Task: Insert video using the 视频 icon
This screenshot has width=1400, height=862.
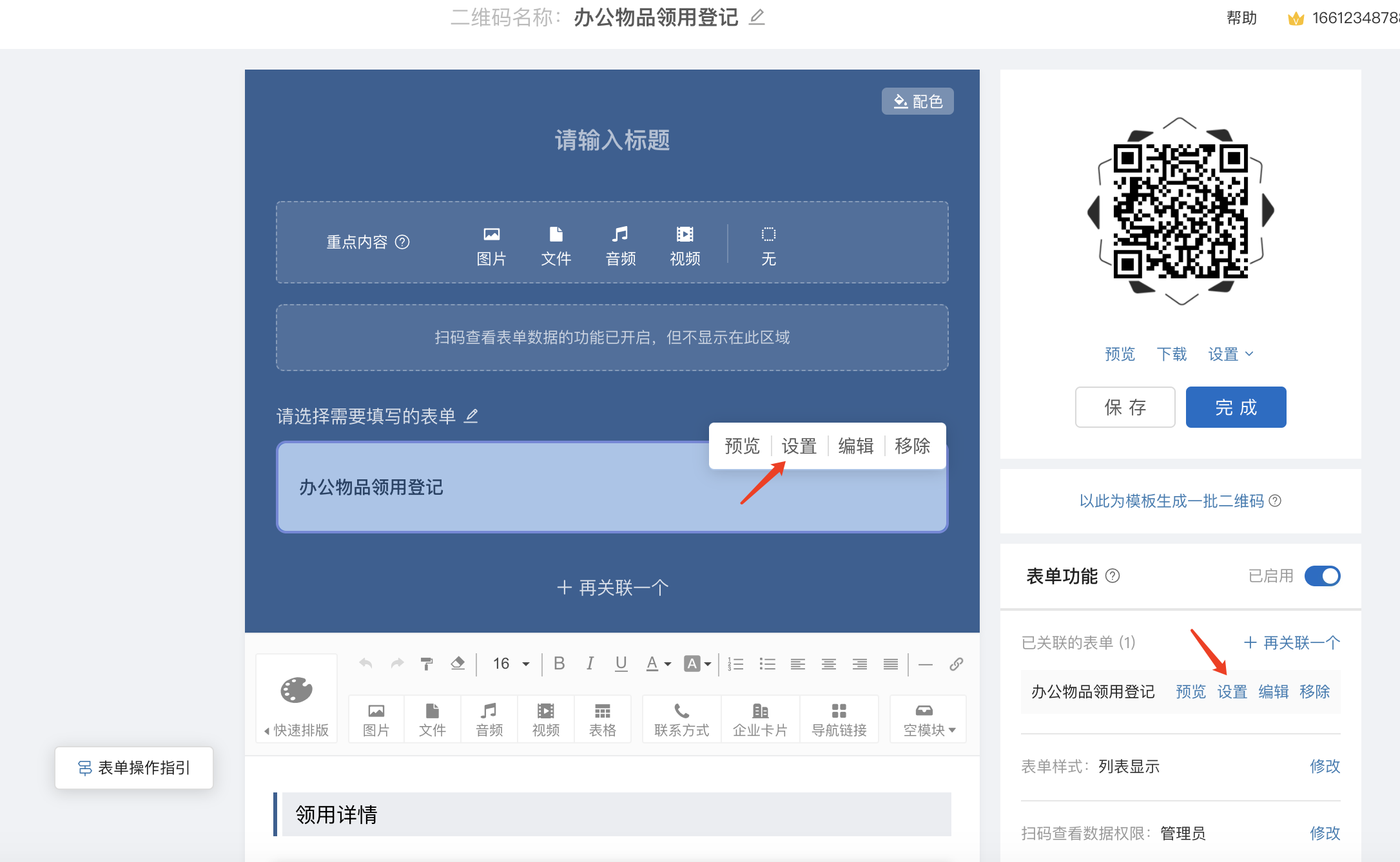Action: (x=545, y=718)
